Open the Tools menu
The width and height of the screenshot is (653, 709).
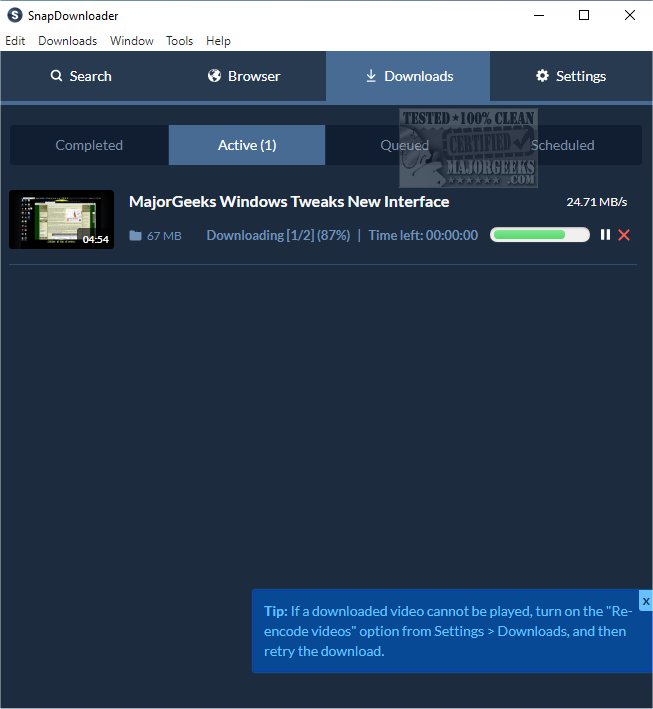click(179, 41)
